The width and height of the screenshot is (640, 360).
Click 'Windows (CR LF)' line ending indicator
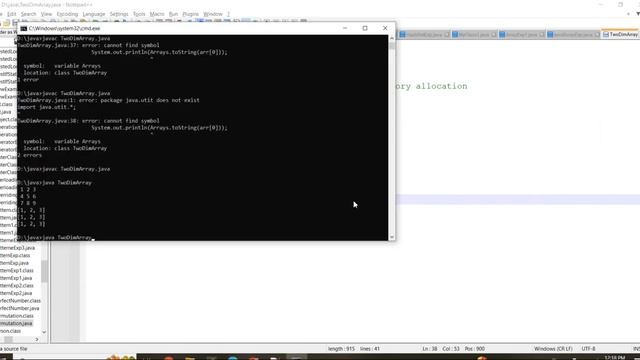(553, 349)
